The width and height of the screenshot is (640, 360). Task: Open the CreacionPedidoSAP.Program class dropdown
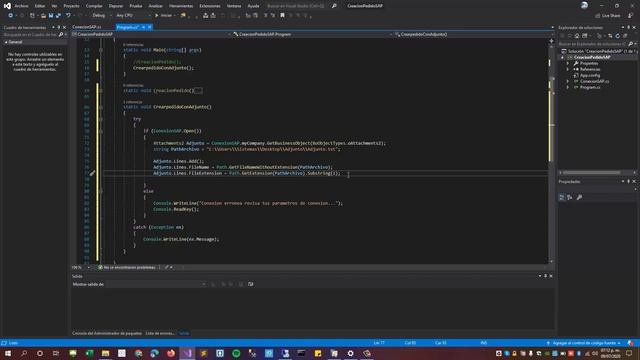pyautogui.click(x=313, y=34)
